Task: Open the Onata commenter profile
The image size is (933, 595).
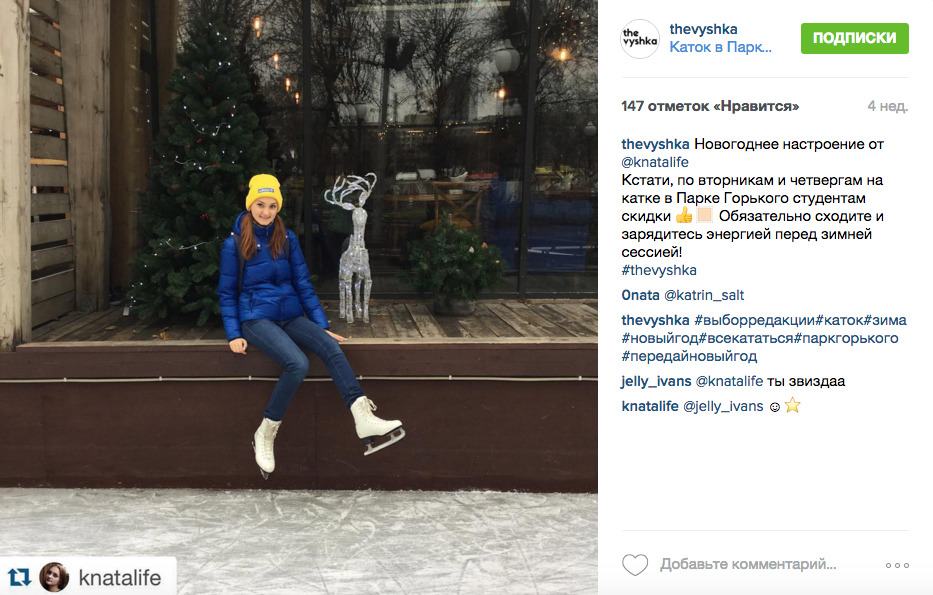Action: (x=640, y=295)
